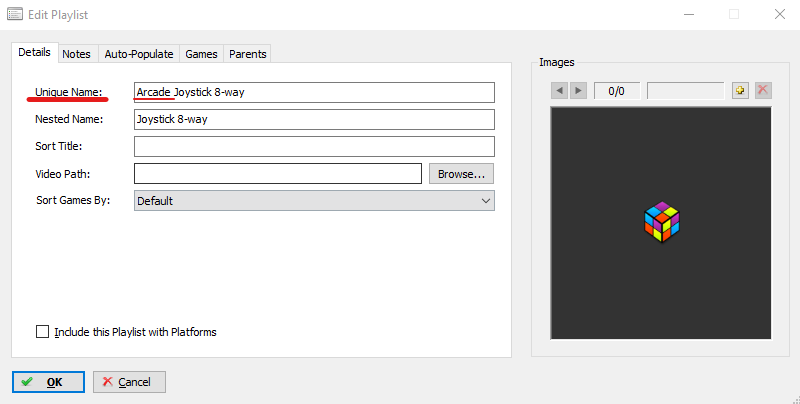Click the 0/0 image counter box
The width and height of the screenshot is (800, 404).
pos(616,91)
